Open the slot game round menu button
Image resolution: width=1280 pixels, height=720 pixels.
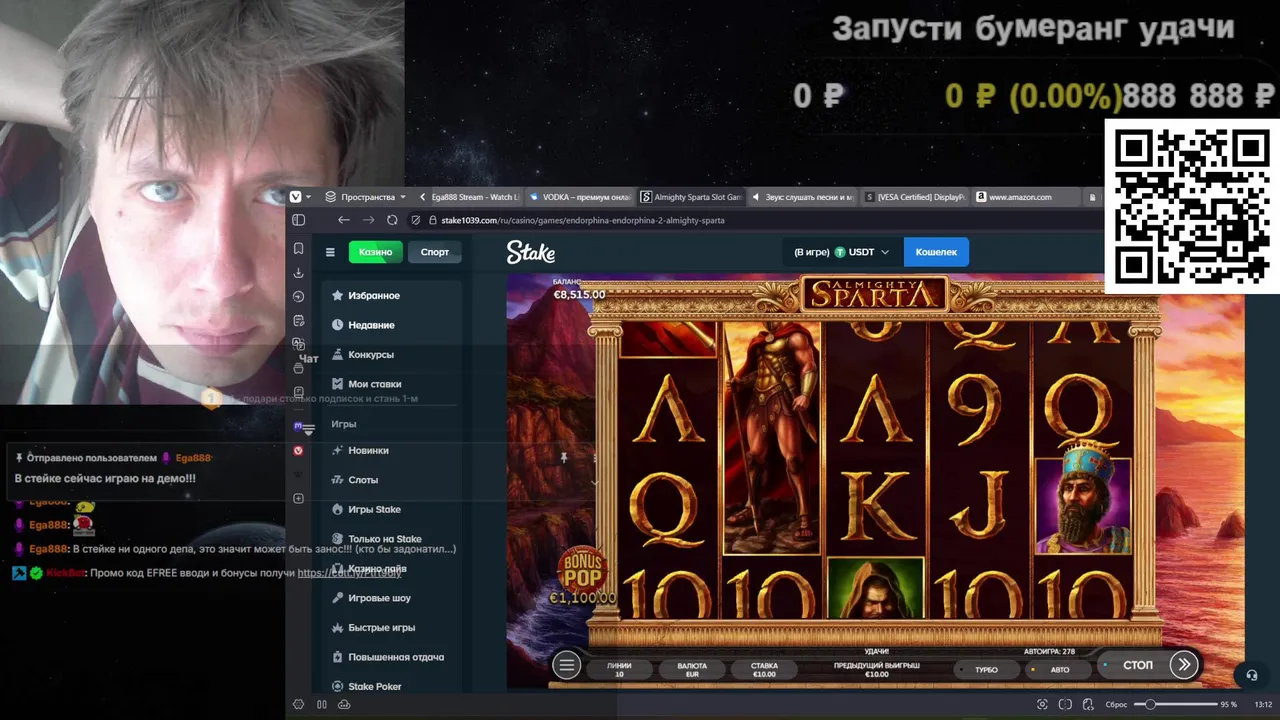(567, 665)
